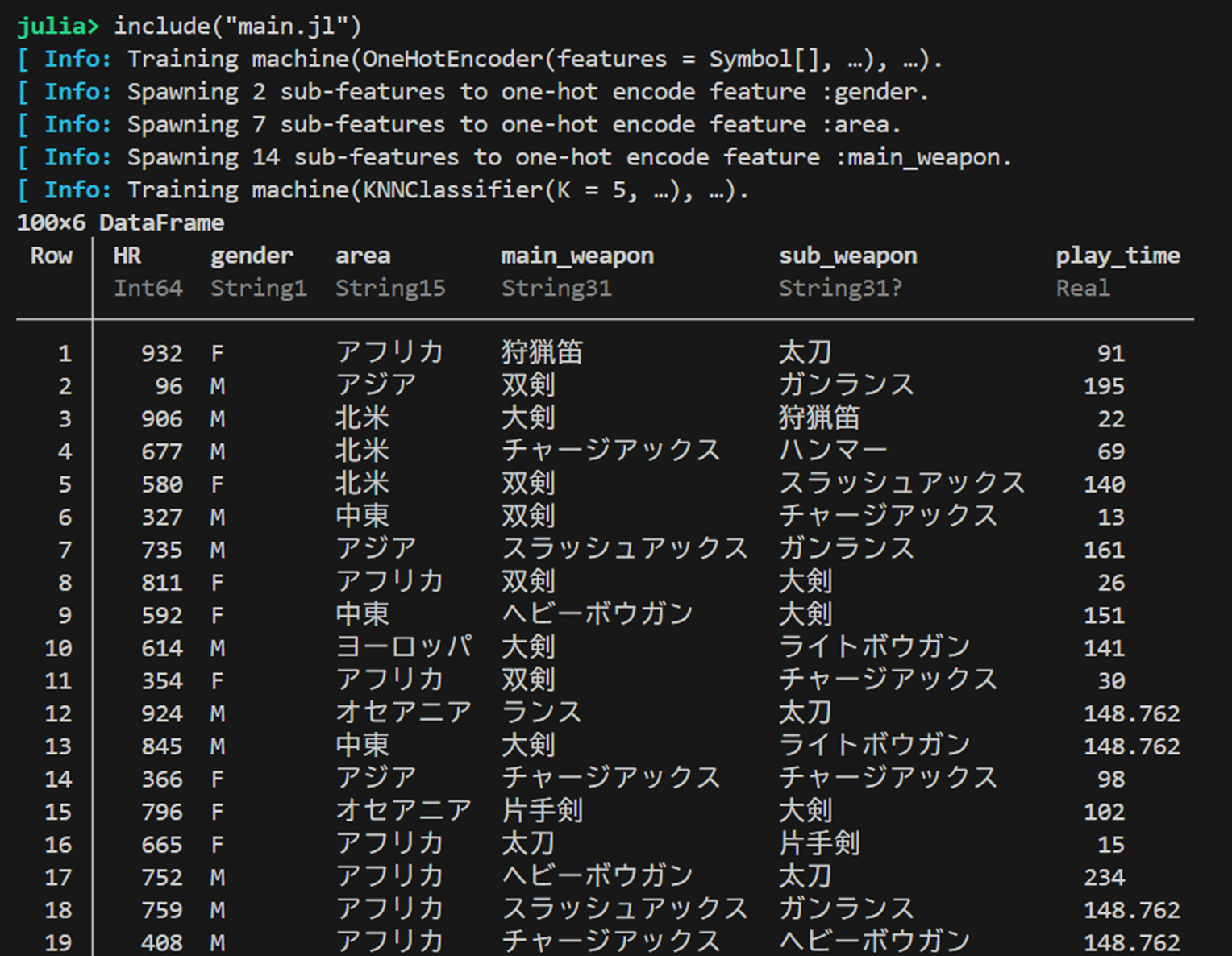Image resolution: width=1232 pixels, height=956 pixels.
Task: Click HR value 665
Action: [x=162, y=845]
